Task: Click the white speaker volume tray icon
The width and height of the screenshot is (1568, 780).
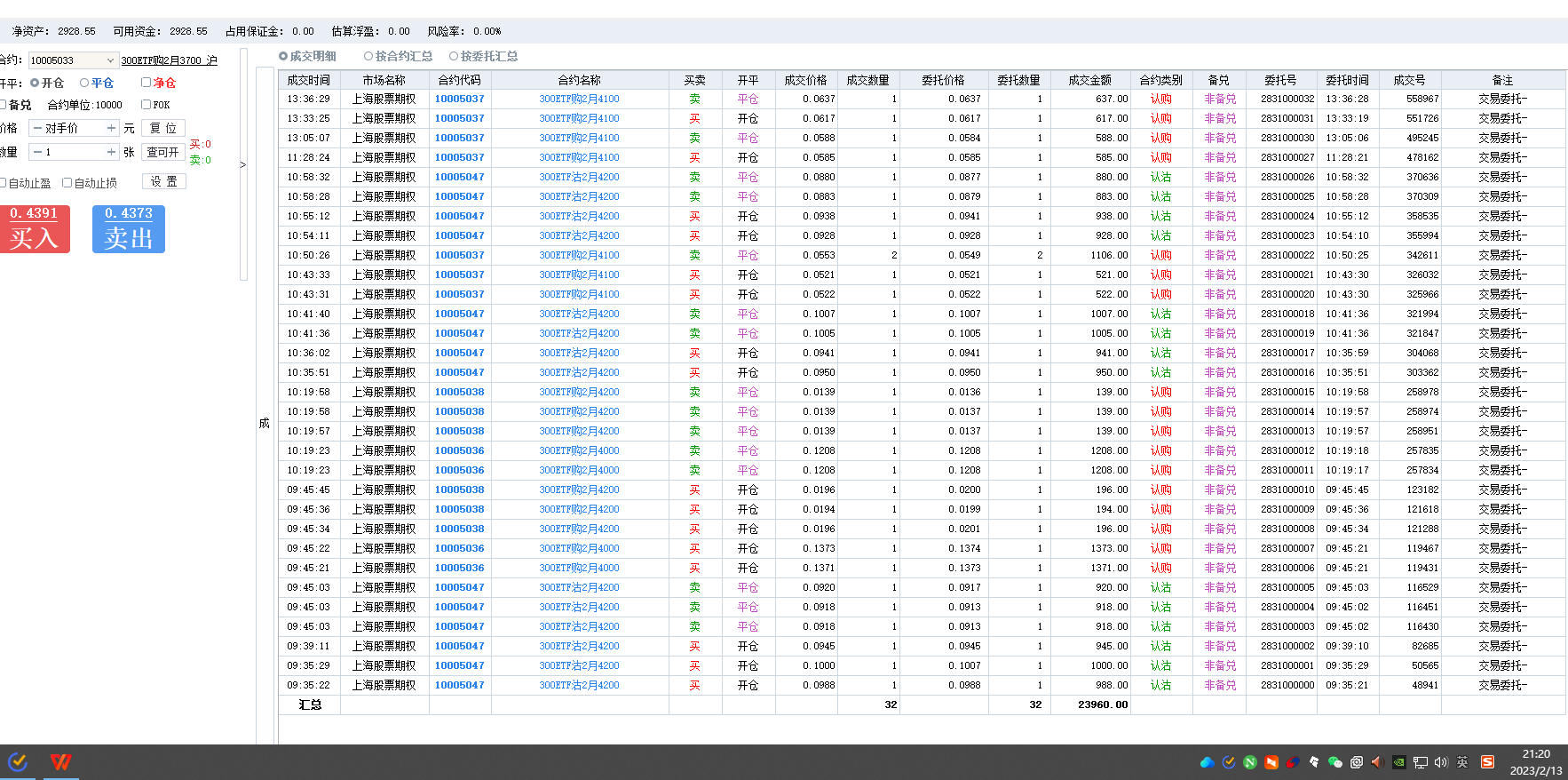Action: [1440, 762]
